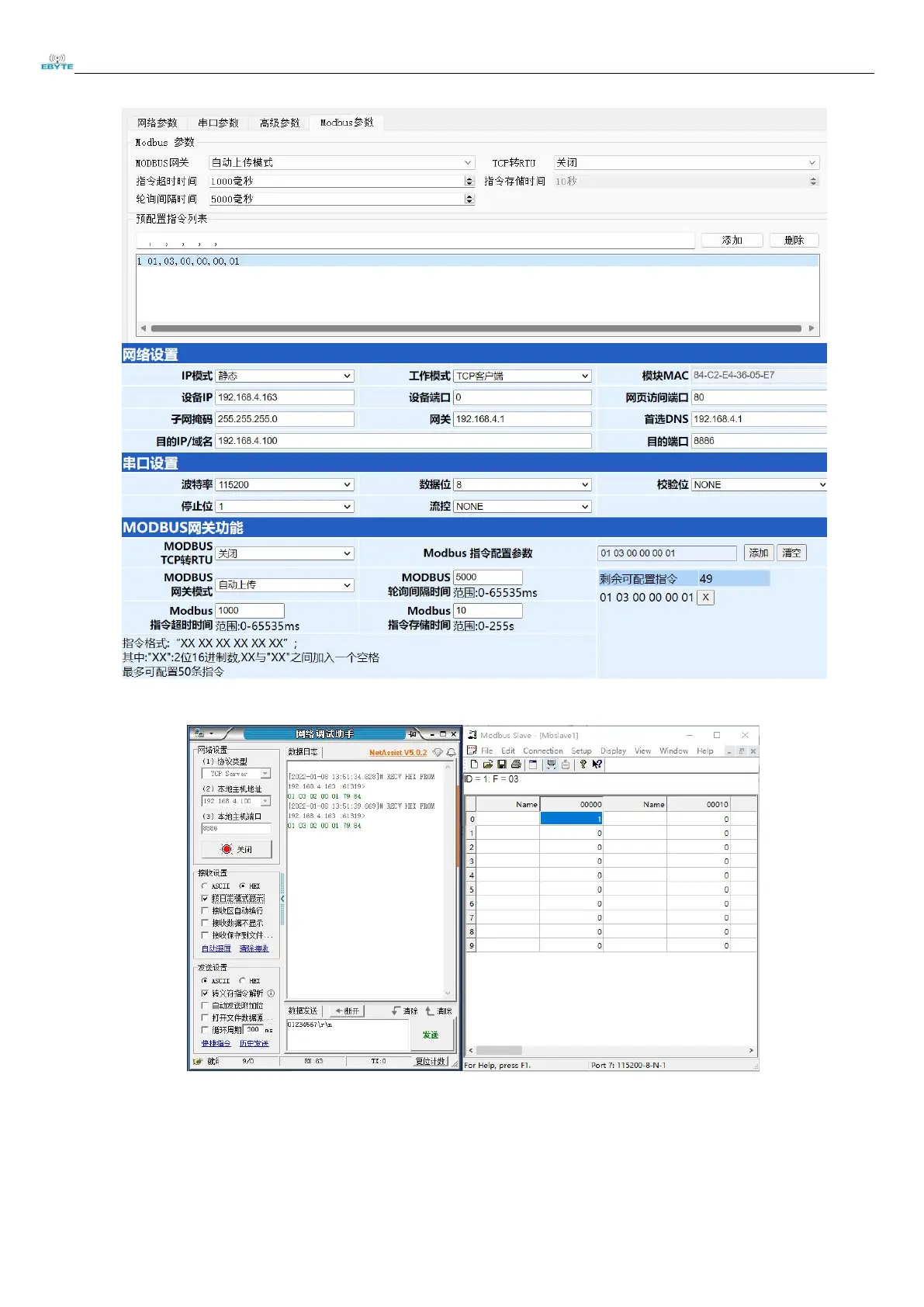Screen dimensions: 924x1307
Task: Click 设备IP field 192.168.4.163
Action: 285,397
